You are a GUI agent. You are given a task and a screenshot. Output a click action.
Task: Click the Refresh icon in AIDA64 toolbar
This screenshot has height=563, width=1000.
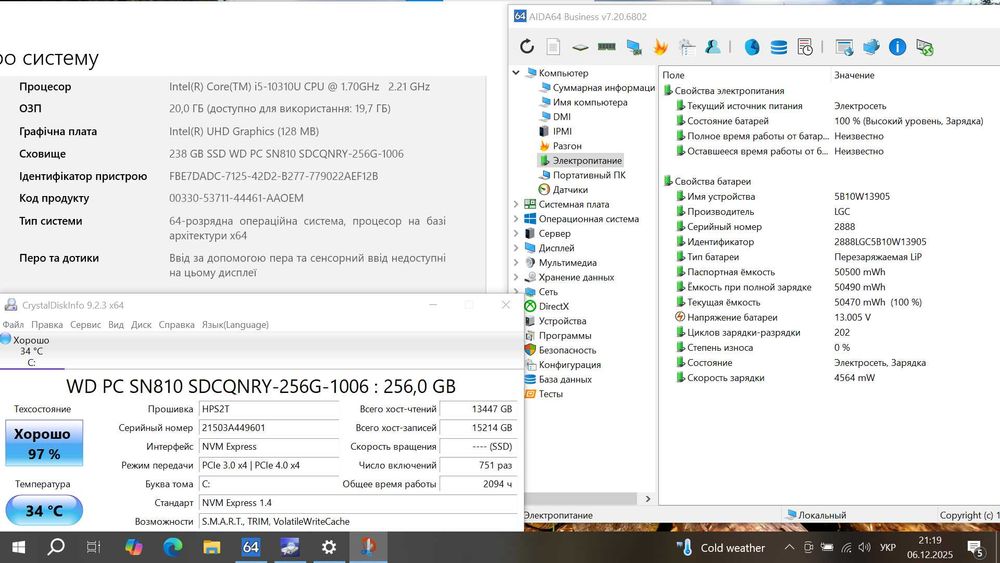coord(526,47)
